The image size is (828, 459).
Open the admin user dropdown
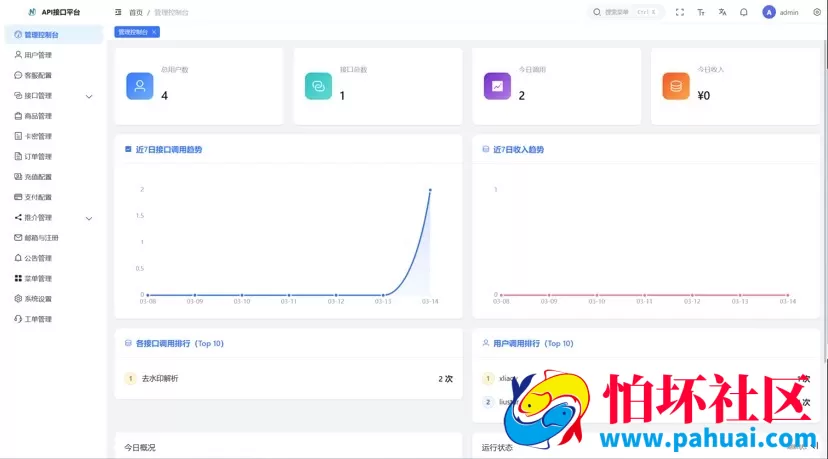780,13
